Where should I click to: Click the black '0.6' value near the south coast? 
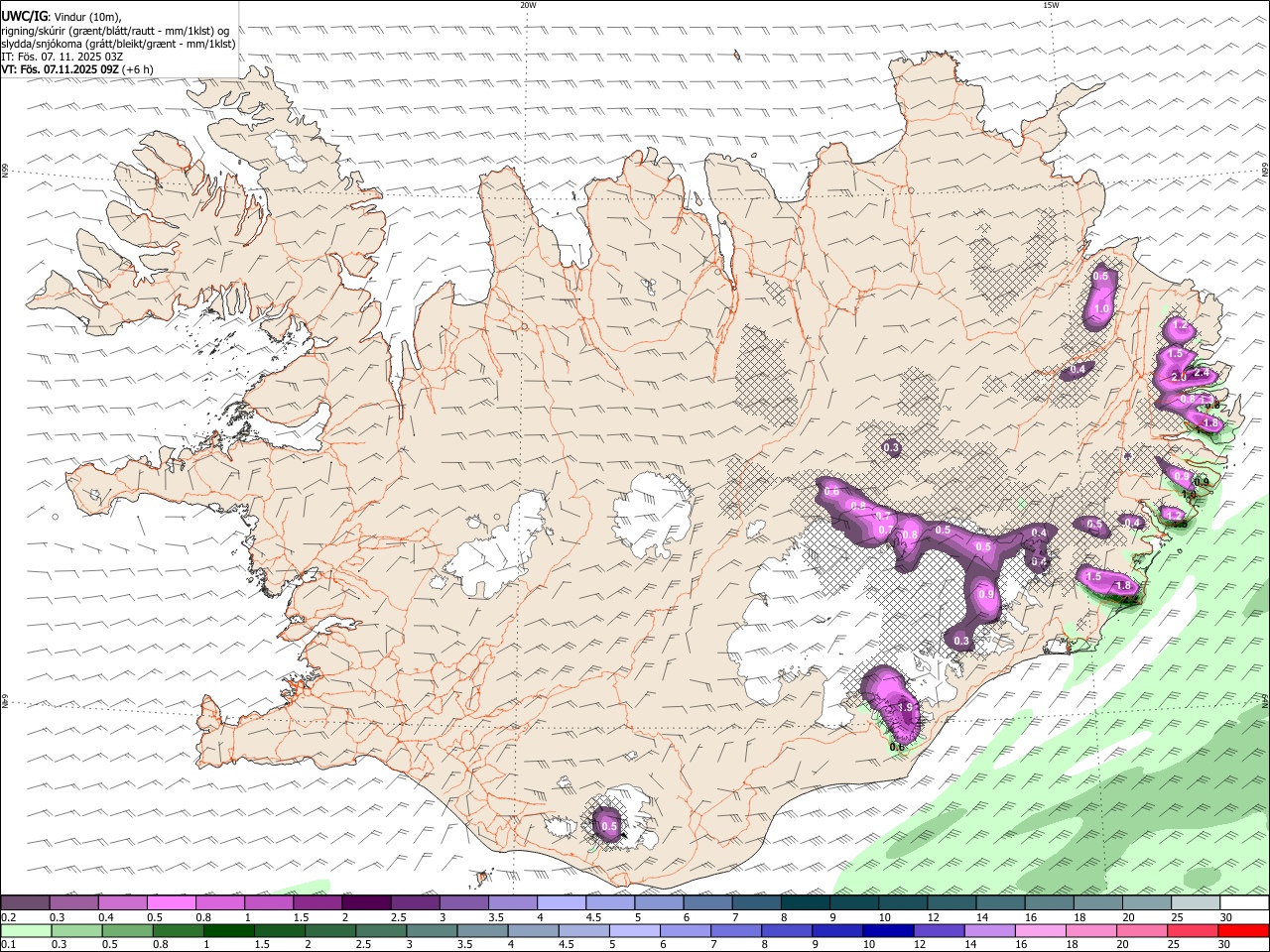[x=897, y=747]
